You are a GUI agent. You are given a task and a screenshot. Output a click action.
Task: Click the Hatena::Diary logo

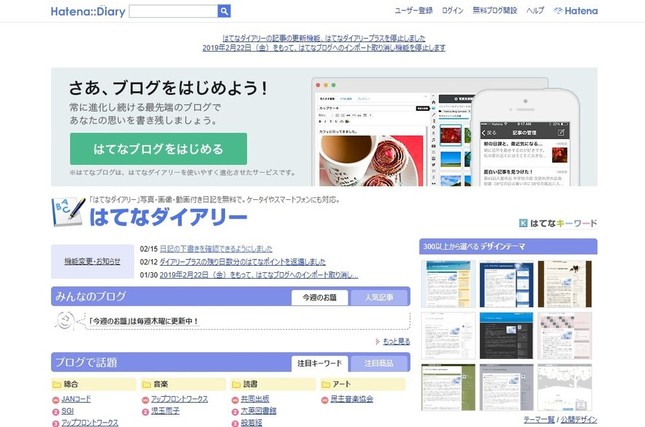pyautogui.click(x=87, y=11)
